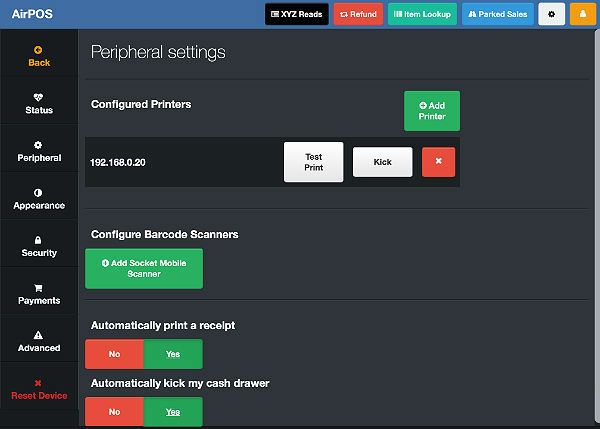The height and width of the screenshot is (429, 600).
Task: Open XYZ Reads from top bar
Action: pos(297,14)
